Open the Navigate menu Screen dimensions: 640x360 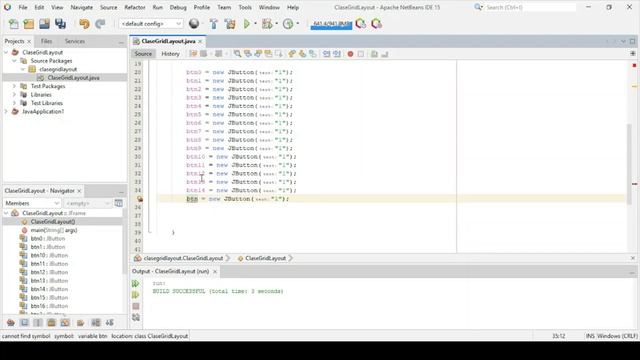click(x=82, y=7)
